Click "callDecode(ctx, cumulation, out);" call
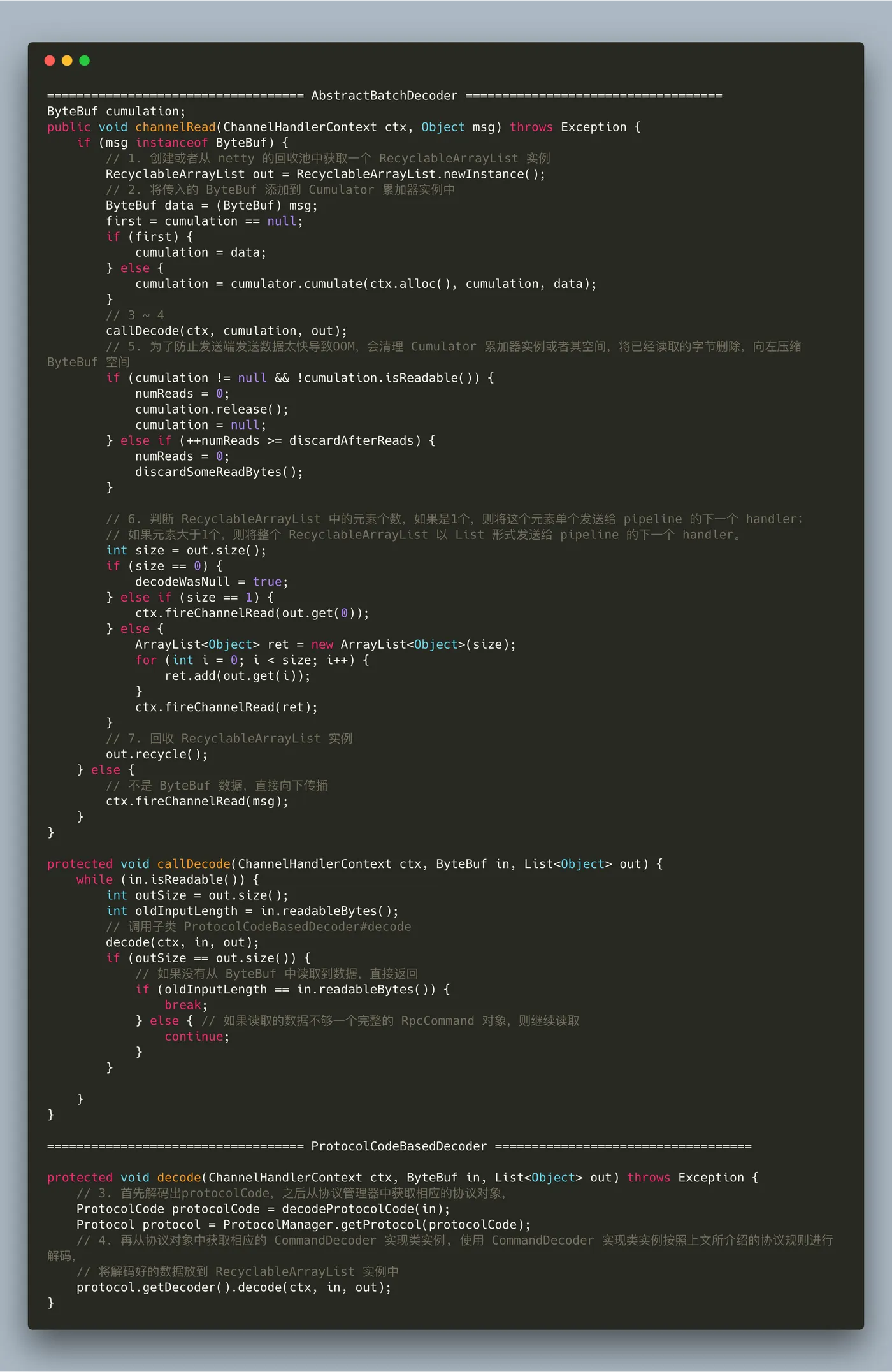Image resolution: width=892 pixels, height=1372 pixels. click(x=226, y=331)
